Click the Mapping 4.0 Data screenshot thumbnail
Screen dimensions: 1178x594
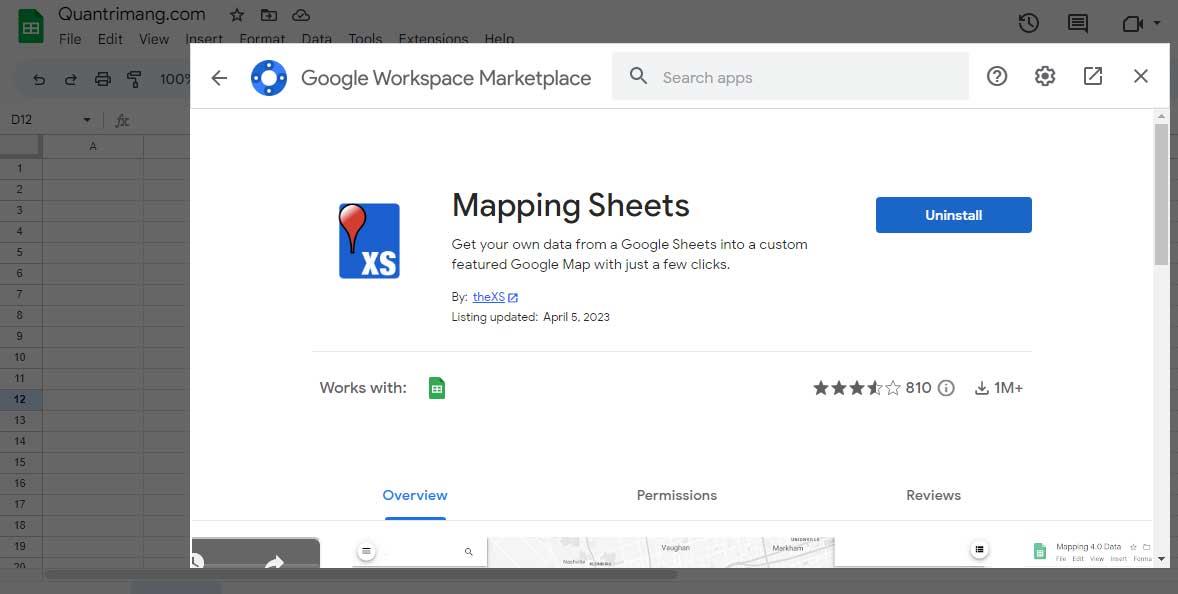point(1091,552)
